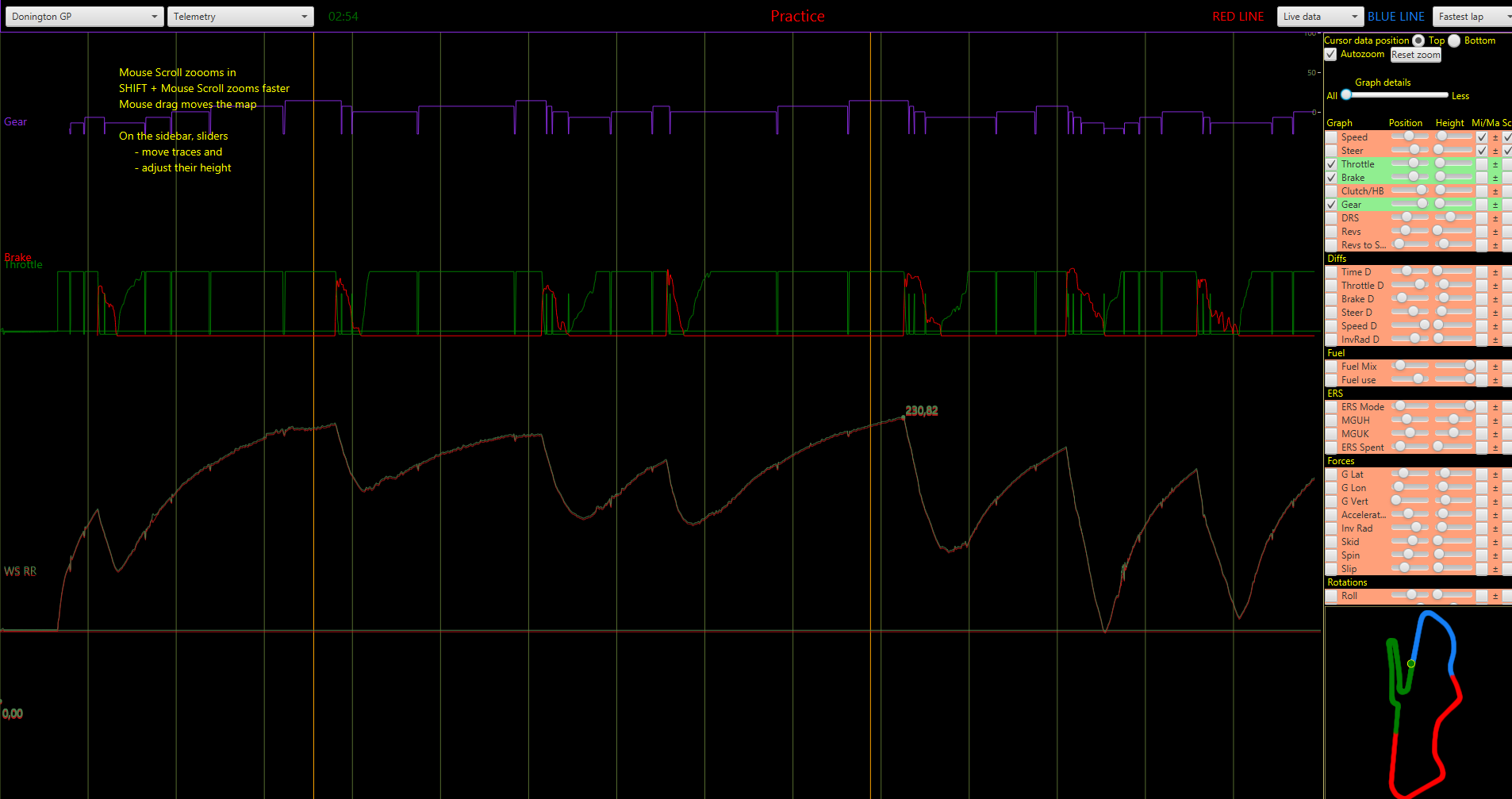Click the ± icon in the Speed row
This screenshot has width=1512, height=799.
tap(1495, 137)
